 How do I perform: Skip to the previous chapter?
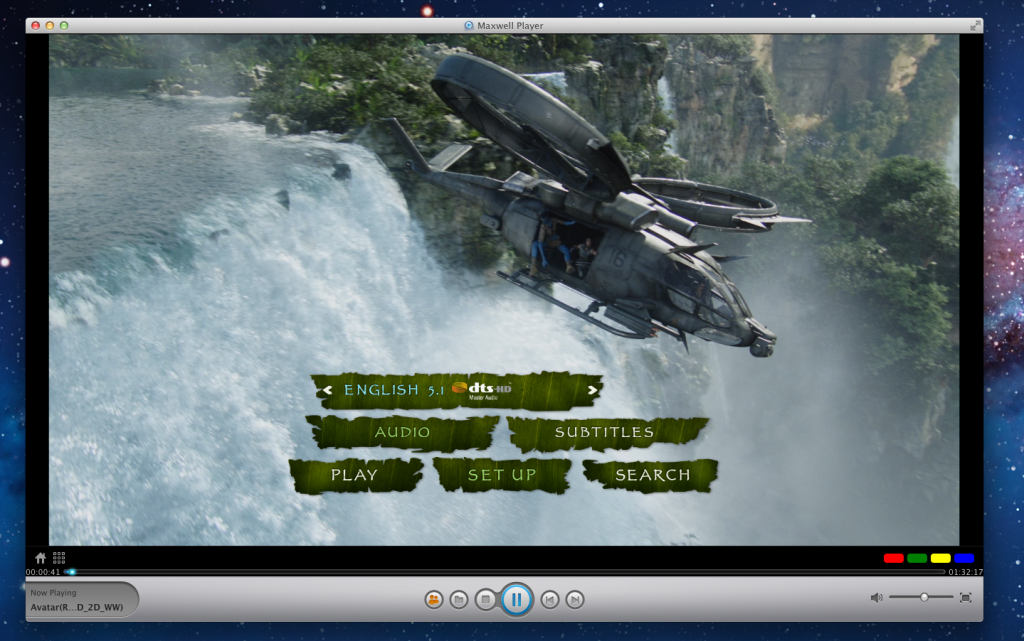point(549,598)
